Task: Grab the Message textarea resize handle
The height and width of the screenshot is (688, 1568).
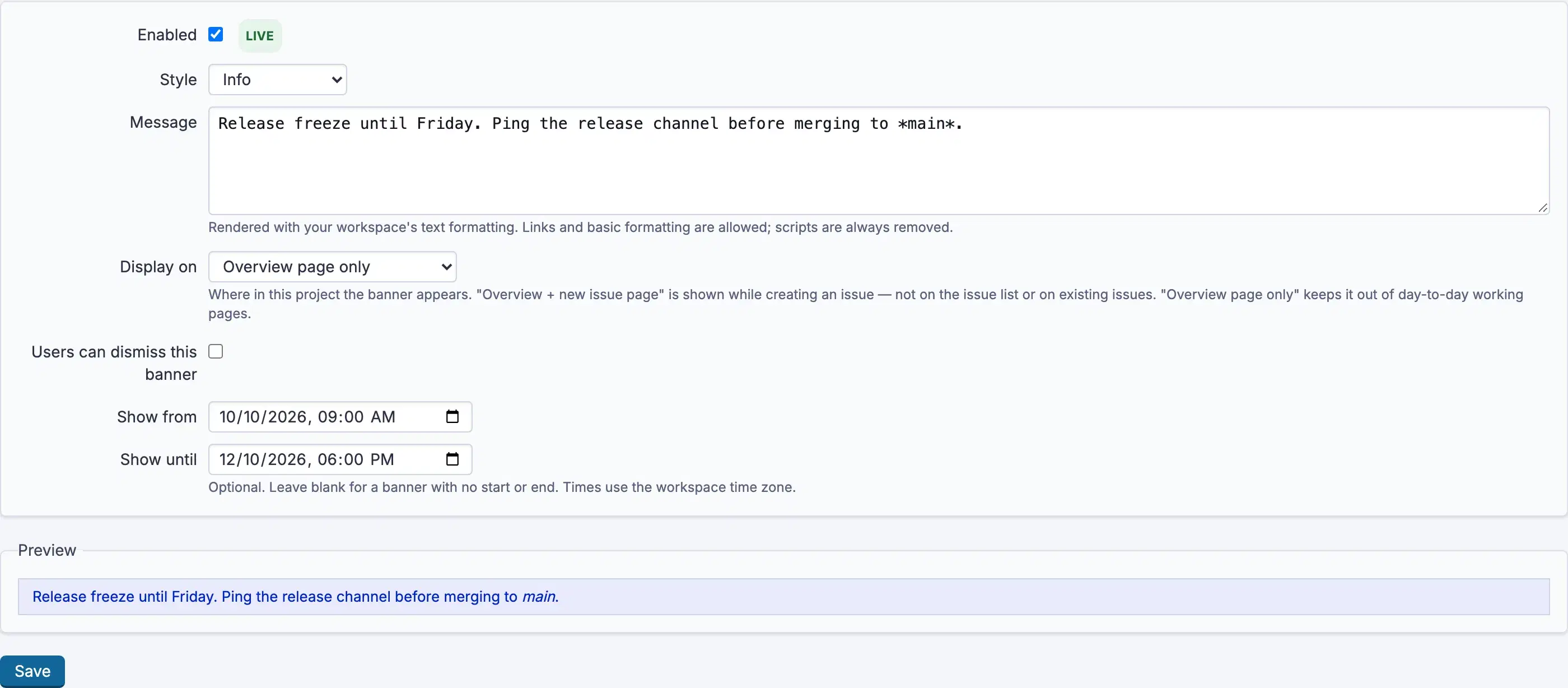Action: pos(1542,208)
